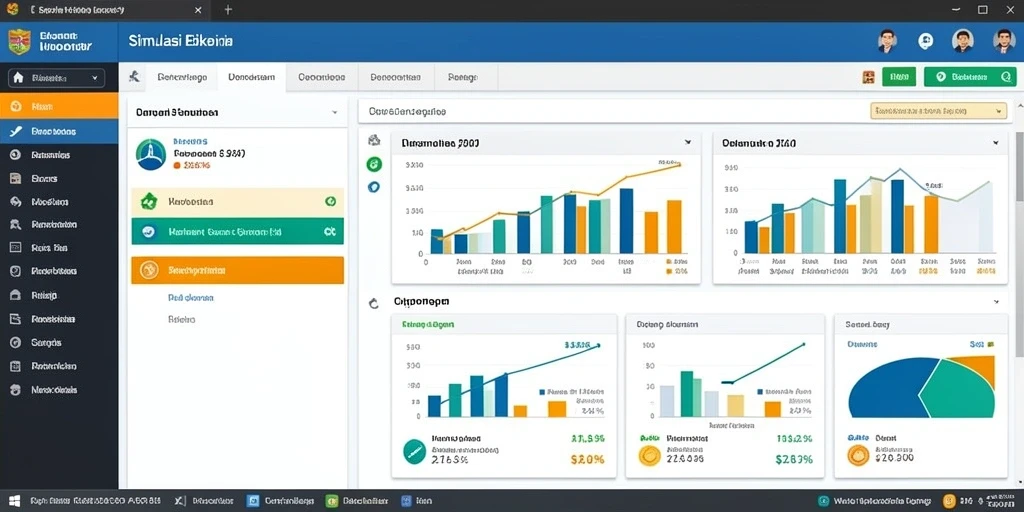The height and width of the screenshot is (512, 1024).
Task: Click the small green button beside the orange icon
Action: (x=899, y=77)
